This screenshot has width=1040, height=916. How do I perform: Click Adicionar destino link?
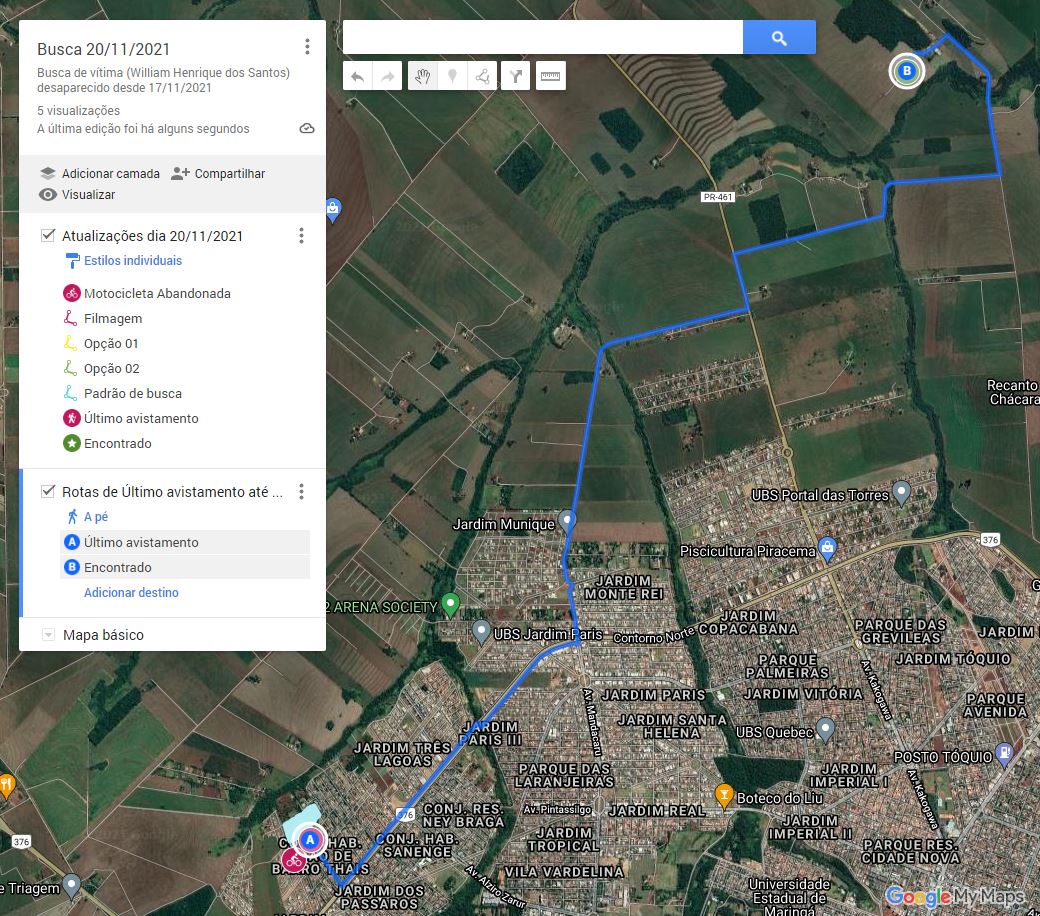[131, 593]
